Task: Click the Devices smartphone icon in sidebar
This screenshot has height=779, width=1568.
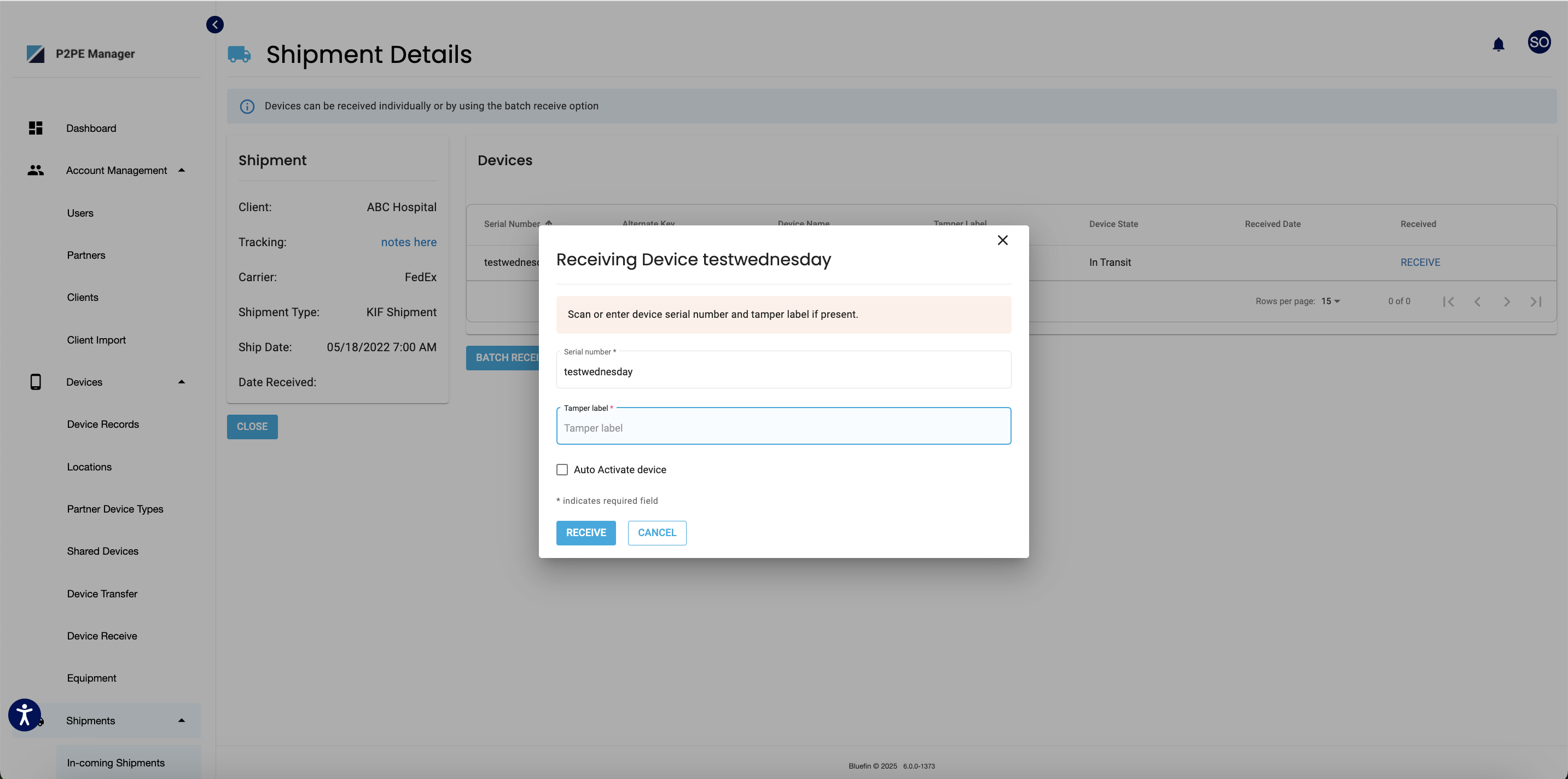Action: (34, 382)
